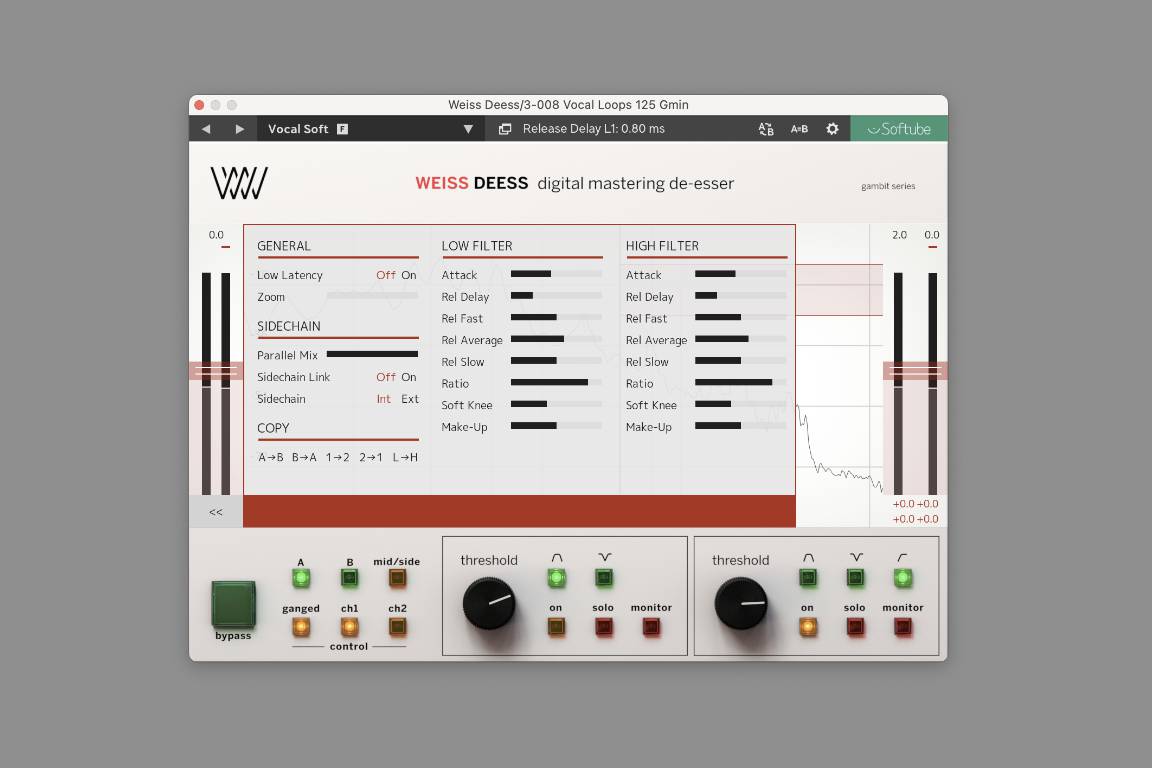Set Sidechain Link to Off
The image size is (1152, 768).
point(386,377)
